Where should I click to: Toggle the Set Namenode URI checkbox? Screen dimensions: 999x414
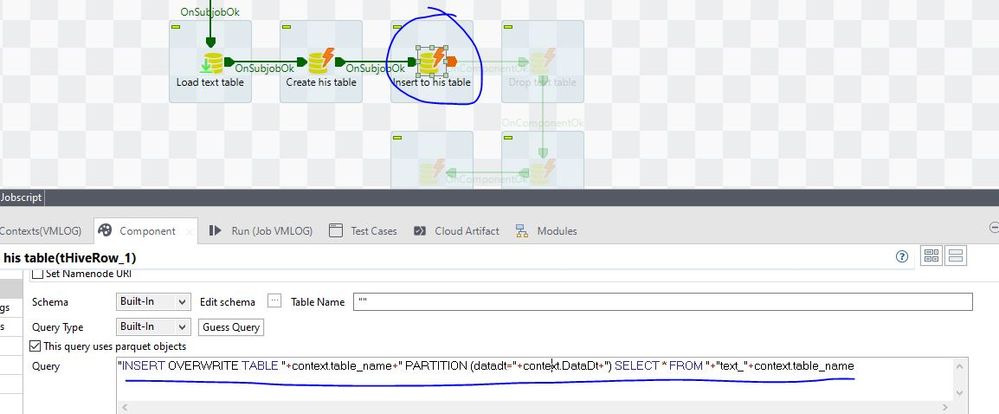(x=38, y=275)
